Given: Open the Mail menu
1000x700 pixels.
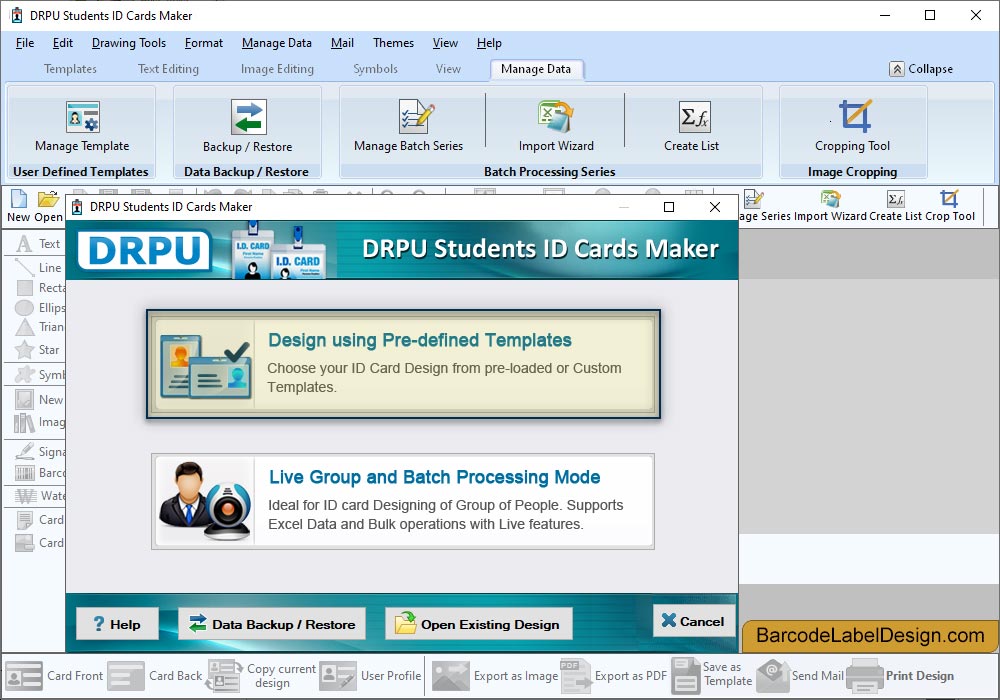Looking at the screenshot, I should pos(342,43).
